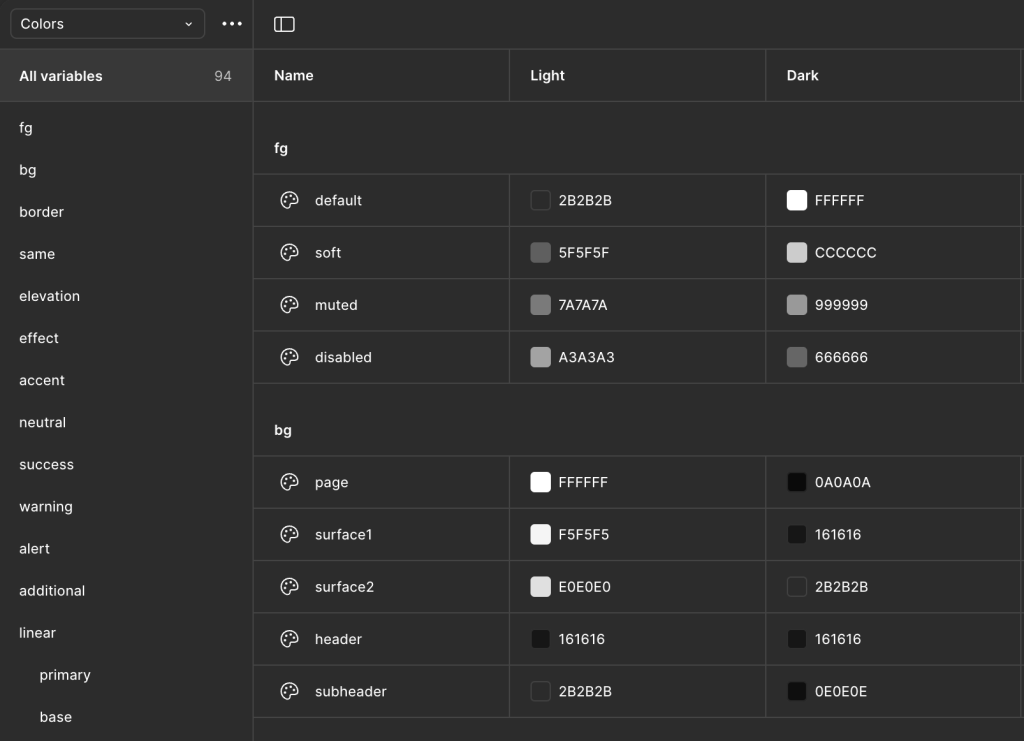
Task: Click the palette icon for subheader variable
Action: [289, 691]
